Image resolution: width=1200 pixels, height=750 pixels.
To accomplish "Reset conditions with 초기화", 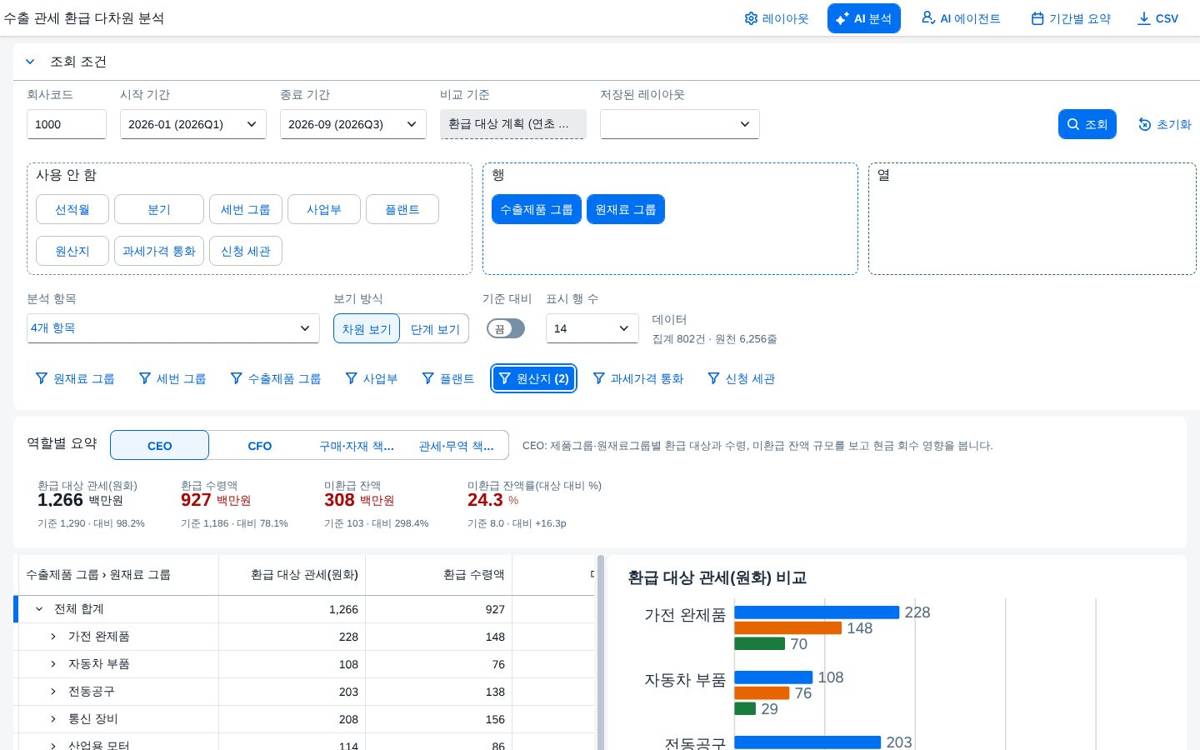I will click(1164, 124).
